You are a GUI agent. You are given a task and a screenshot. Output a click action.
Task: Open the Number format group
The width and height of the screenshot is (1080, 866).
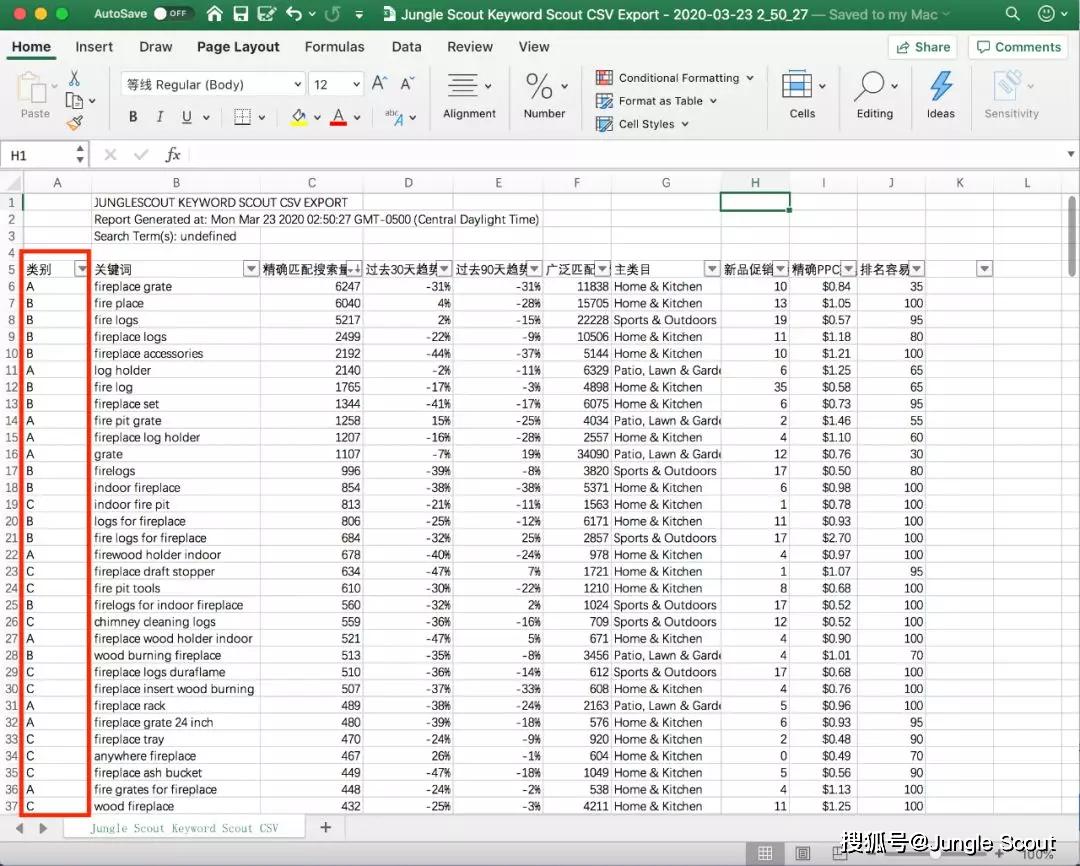544,96
